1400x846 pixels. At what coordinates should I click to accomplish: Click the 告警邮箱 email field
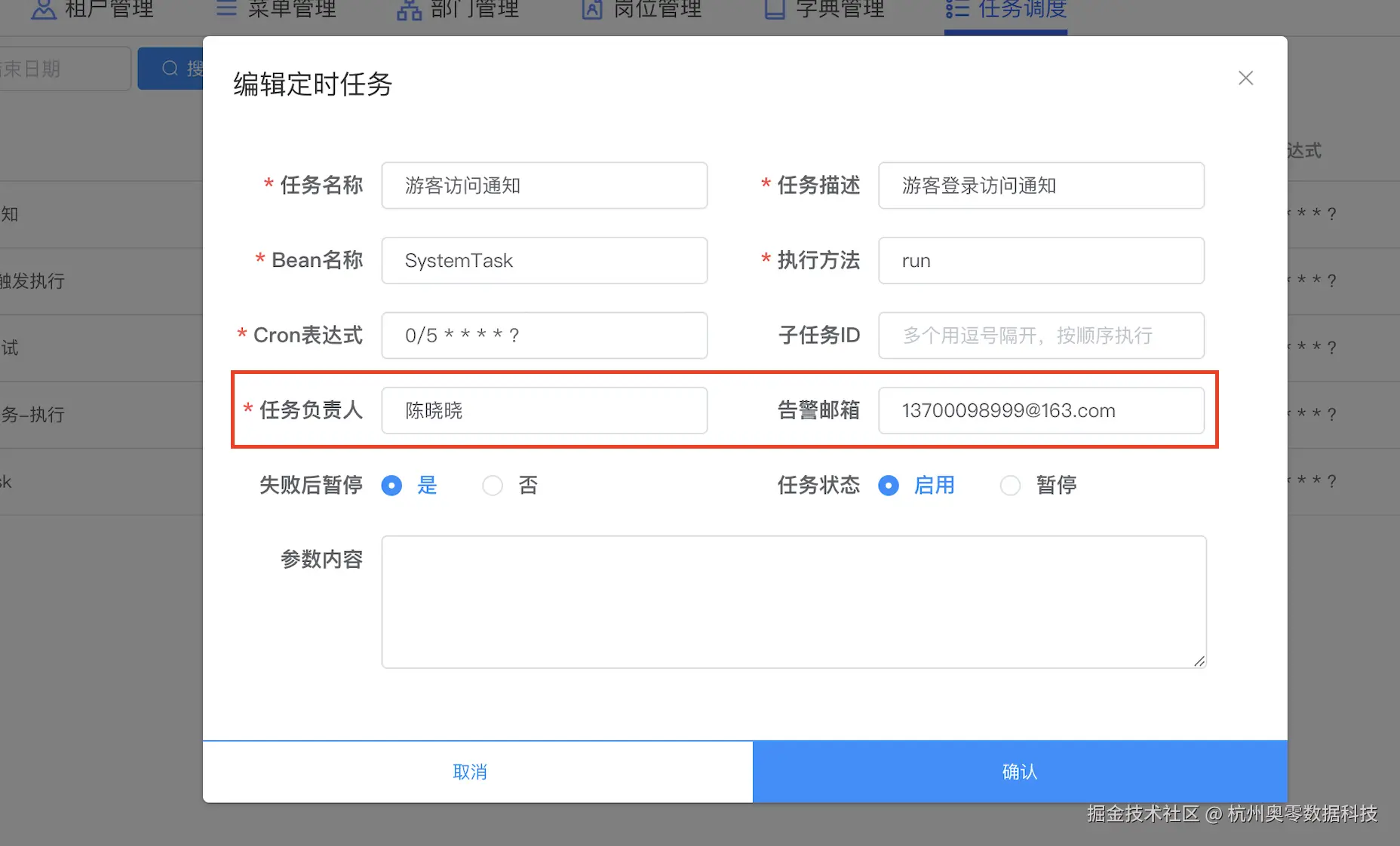point(1041,410)
